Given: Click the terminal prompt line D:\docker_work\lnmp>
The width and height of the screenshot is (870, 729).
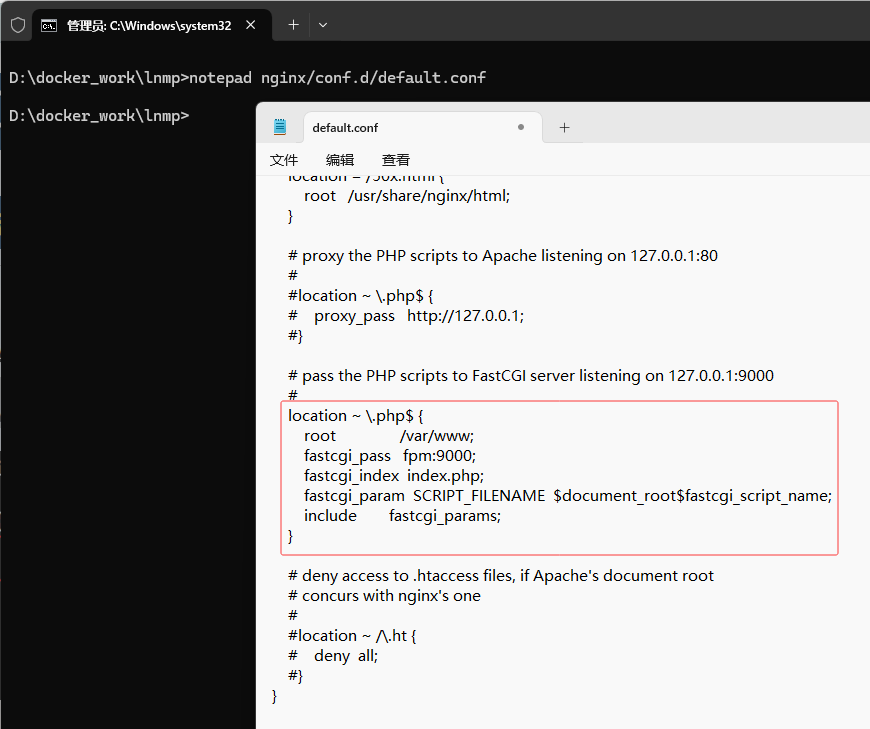Looking at the screenshot, I should [99, 115].
